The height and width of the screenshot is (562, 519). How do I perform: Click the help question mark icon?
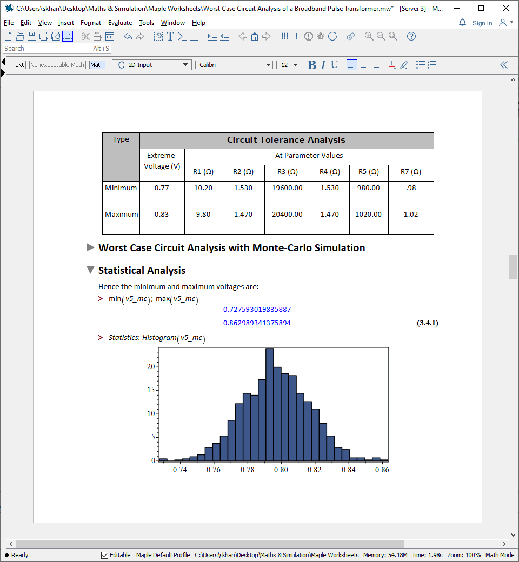tap(411, 37)
